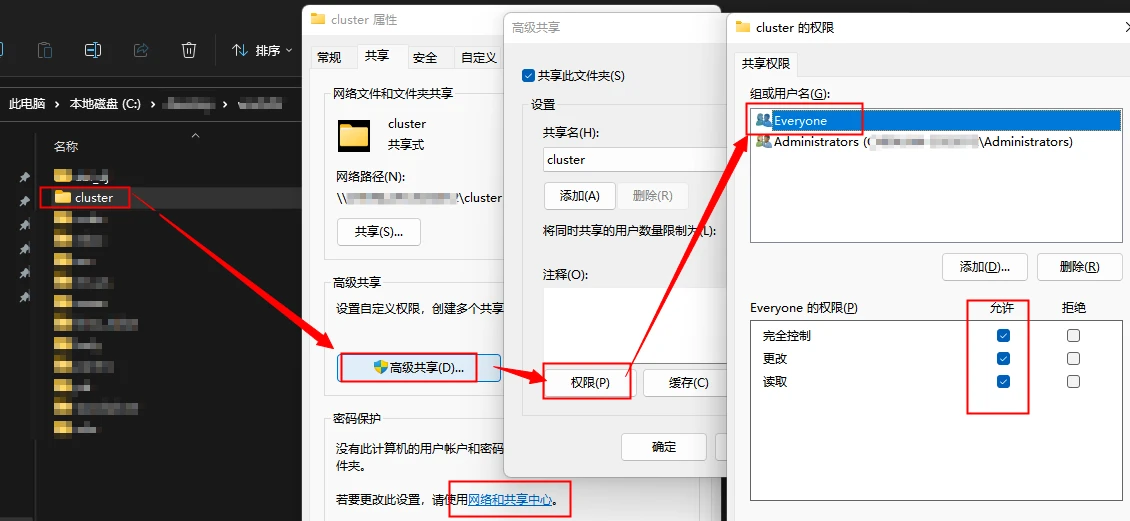Click the pin icon beside cluster row
Image resolution: width=1130 pixels, height=521 pixels.
25,200
